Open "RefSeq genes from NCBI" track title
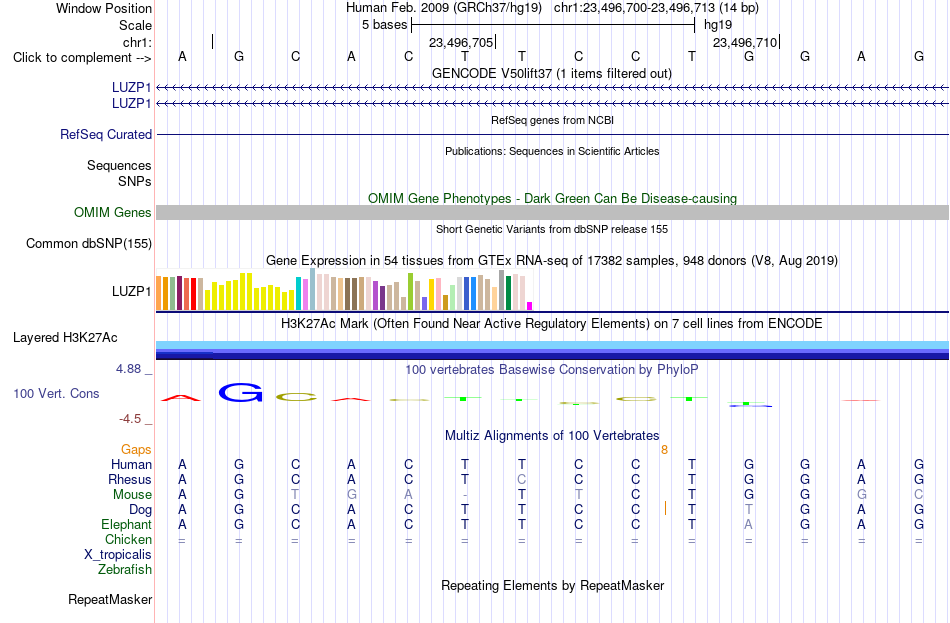This screenshot has height=623, width=950. tap(552, 120)
